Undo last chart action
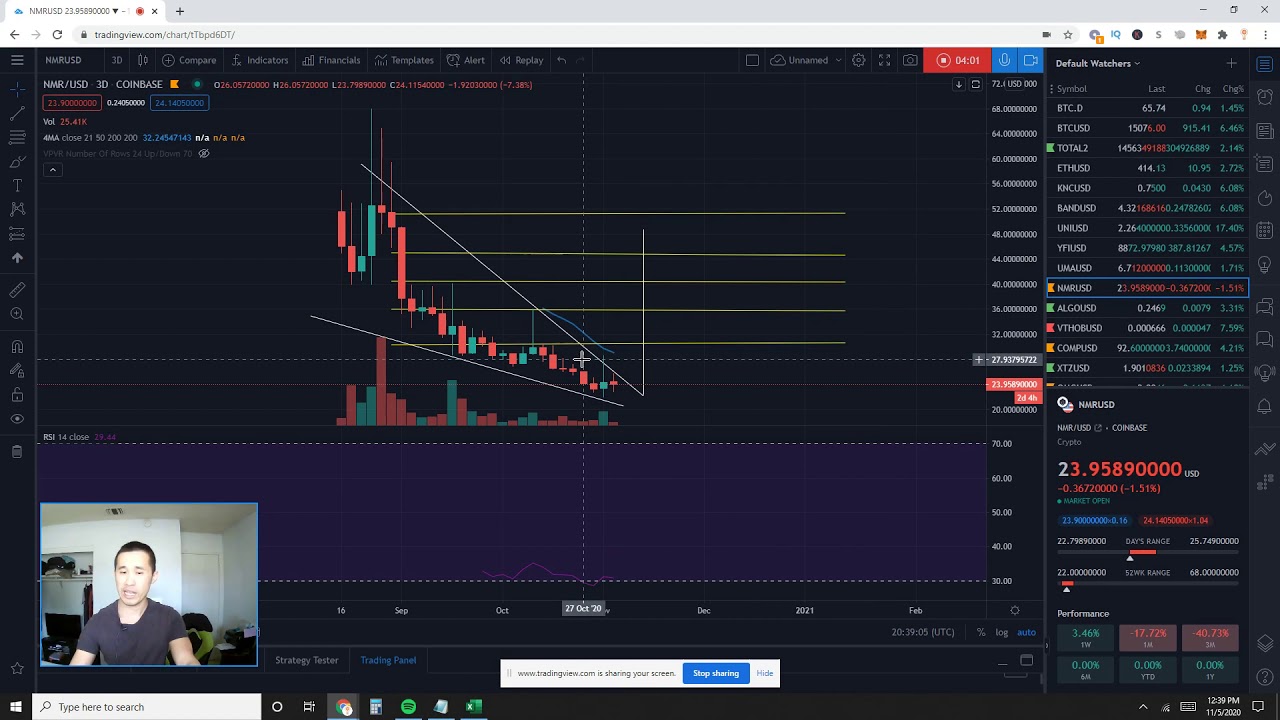The image size is (1280, 720). click(562, 60)
